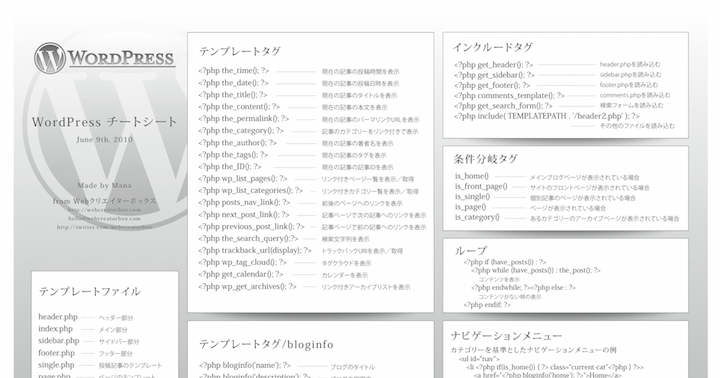Click the '<?php the_search_query();?>' code line
720x378 pixels.
click(x=248, y=238)
